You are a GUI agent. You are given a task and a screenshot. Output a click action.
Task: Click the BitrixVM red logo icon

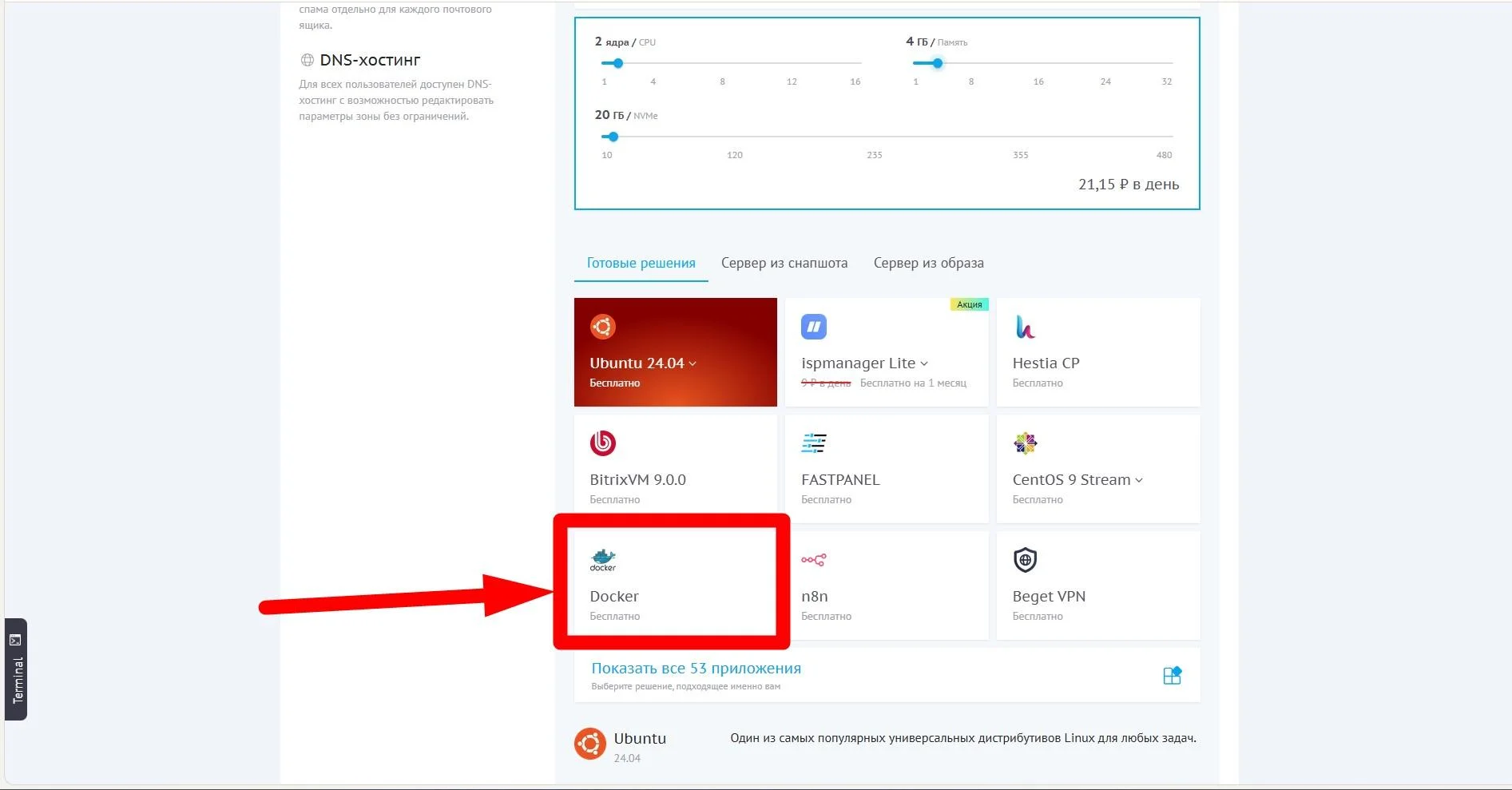point(603,443)
